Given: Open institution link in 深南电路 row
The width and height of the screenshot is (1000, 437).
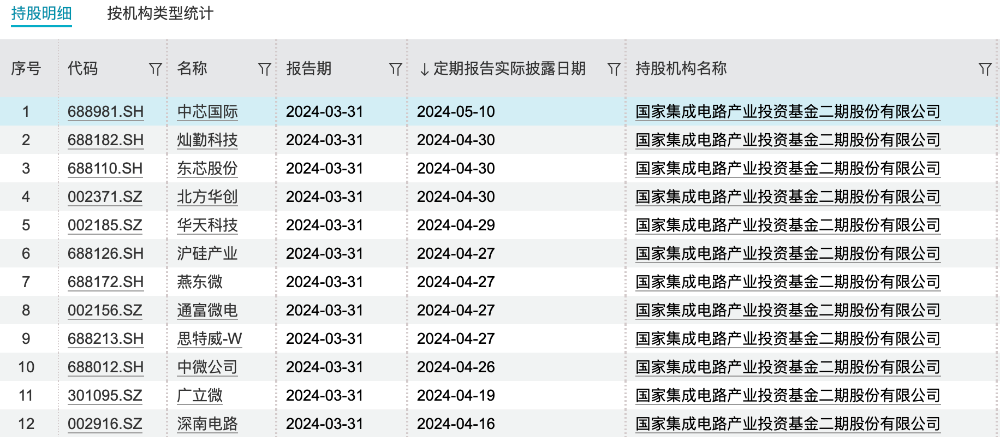Looking at the screenshot, I should pyautogui.click(x=788, y=424).
